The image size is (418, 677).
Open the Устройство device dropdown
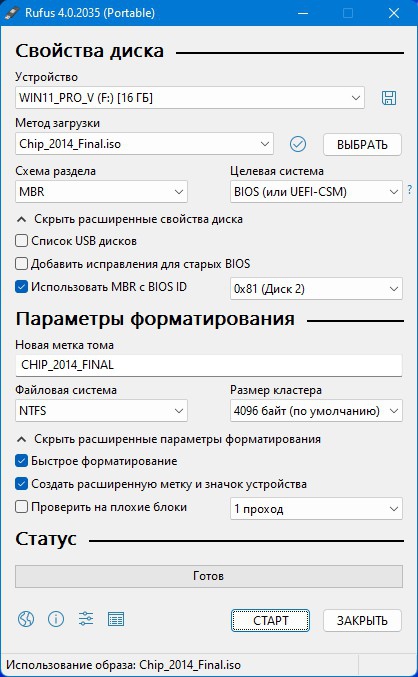click(190, 98)
